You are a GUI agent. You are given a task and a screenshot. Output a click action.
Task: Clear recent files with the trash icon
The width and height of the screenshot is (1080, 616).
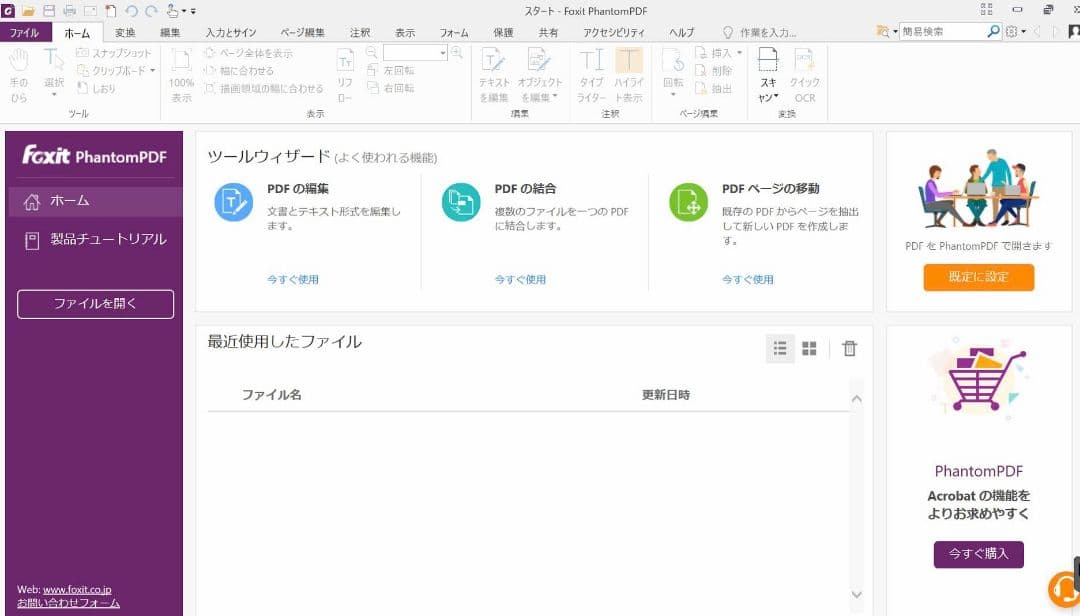[850, 348]
